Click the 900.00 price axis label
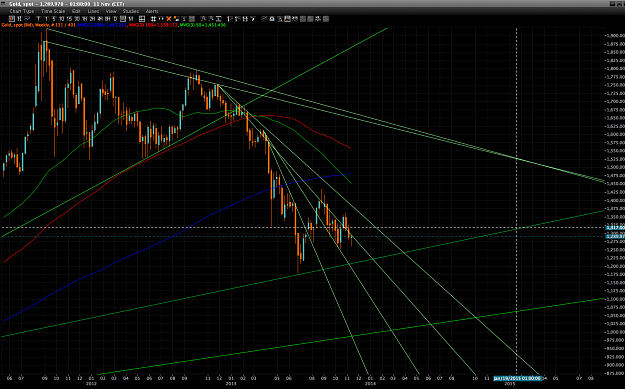625x389 pixels. [x=617, y=365]
